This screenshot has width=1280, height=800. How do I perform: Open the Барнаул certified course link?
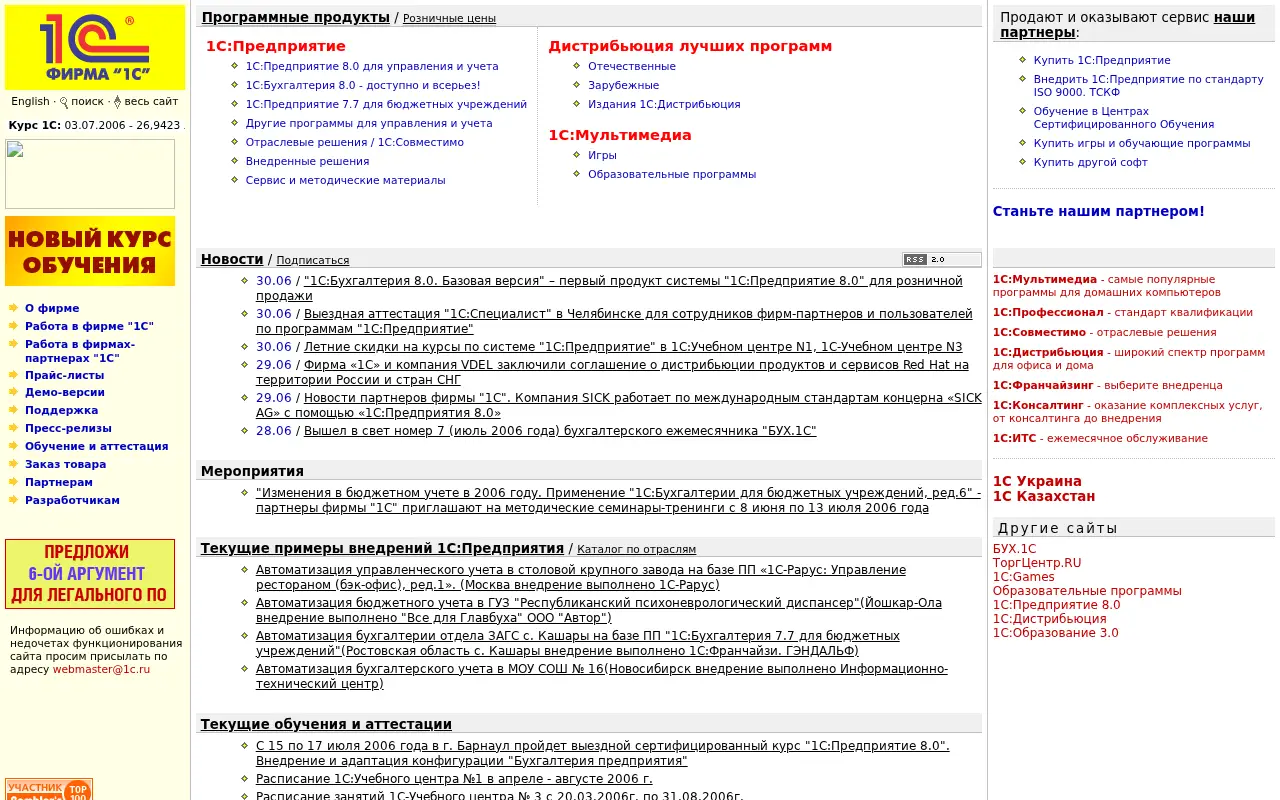pyautogui.click(x=603, y=753)
